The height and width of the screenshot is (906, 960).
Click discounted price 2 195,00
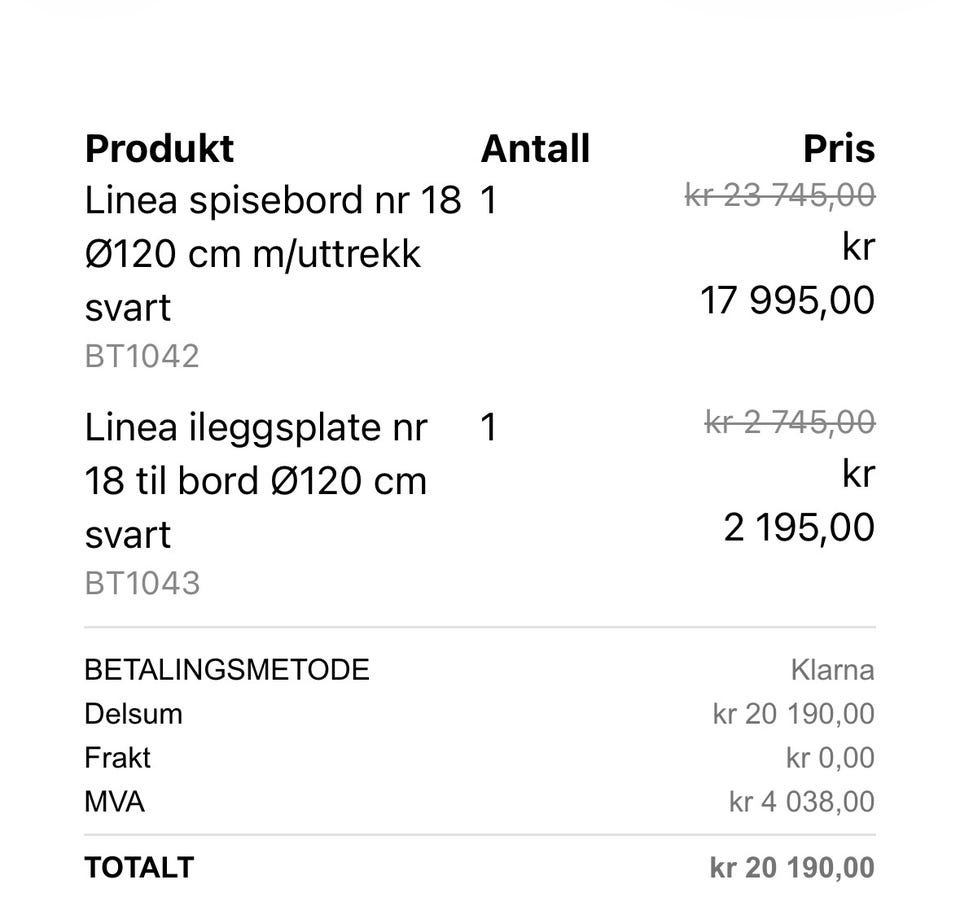click(799, 527)
